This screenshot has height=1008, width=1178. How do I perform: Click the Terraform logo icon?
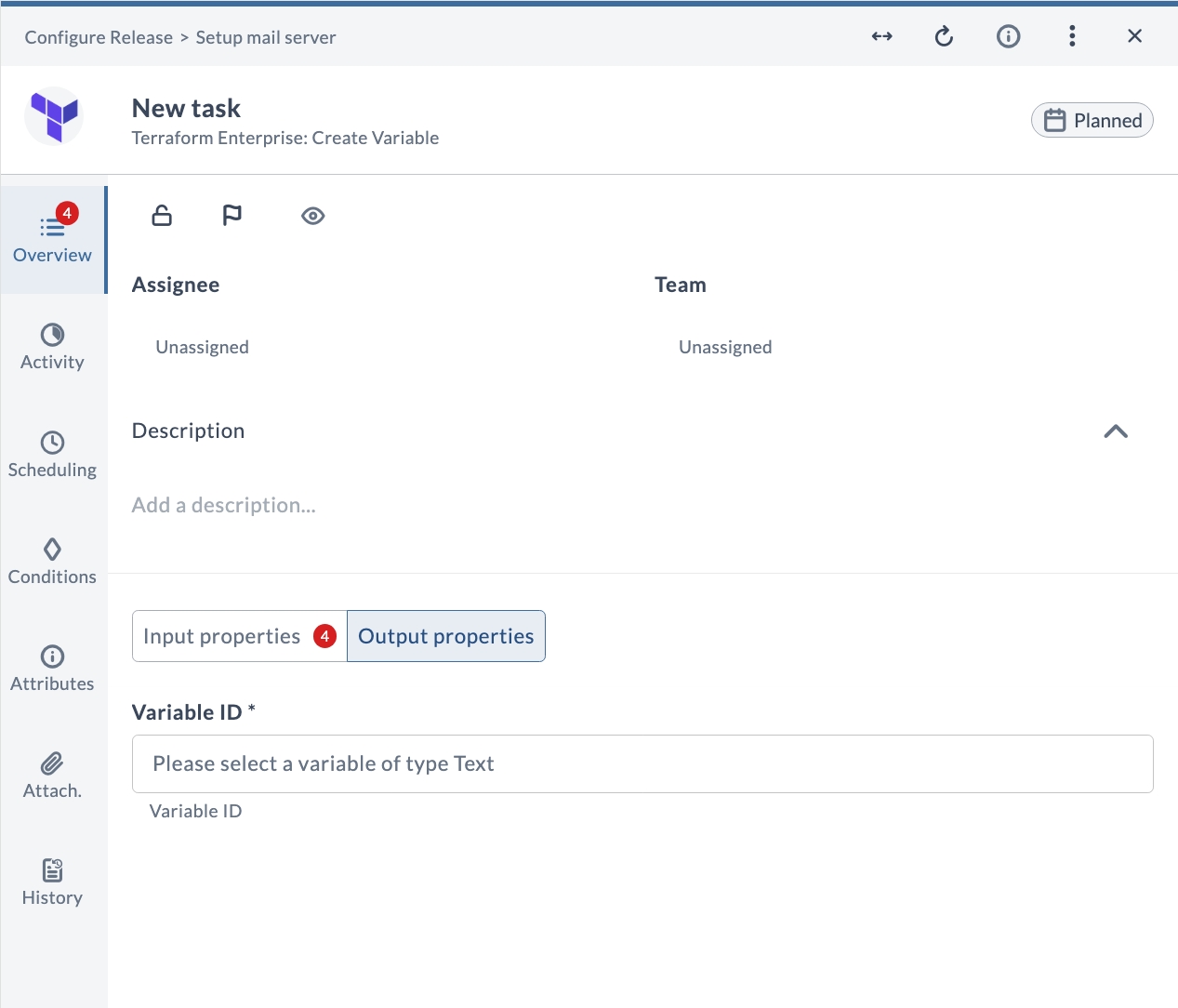point(54,115)
